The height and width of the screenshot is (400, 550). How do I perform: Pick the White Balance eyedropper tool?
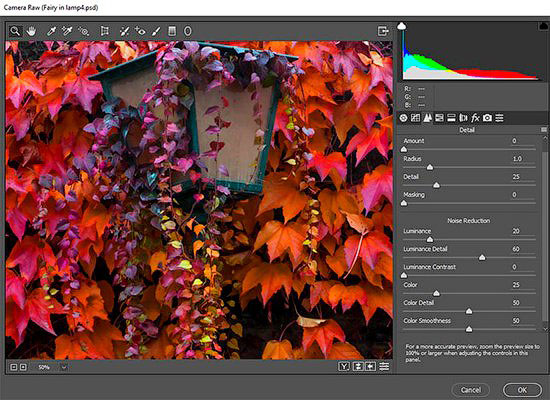pos(52,31)
